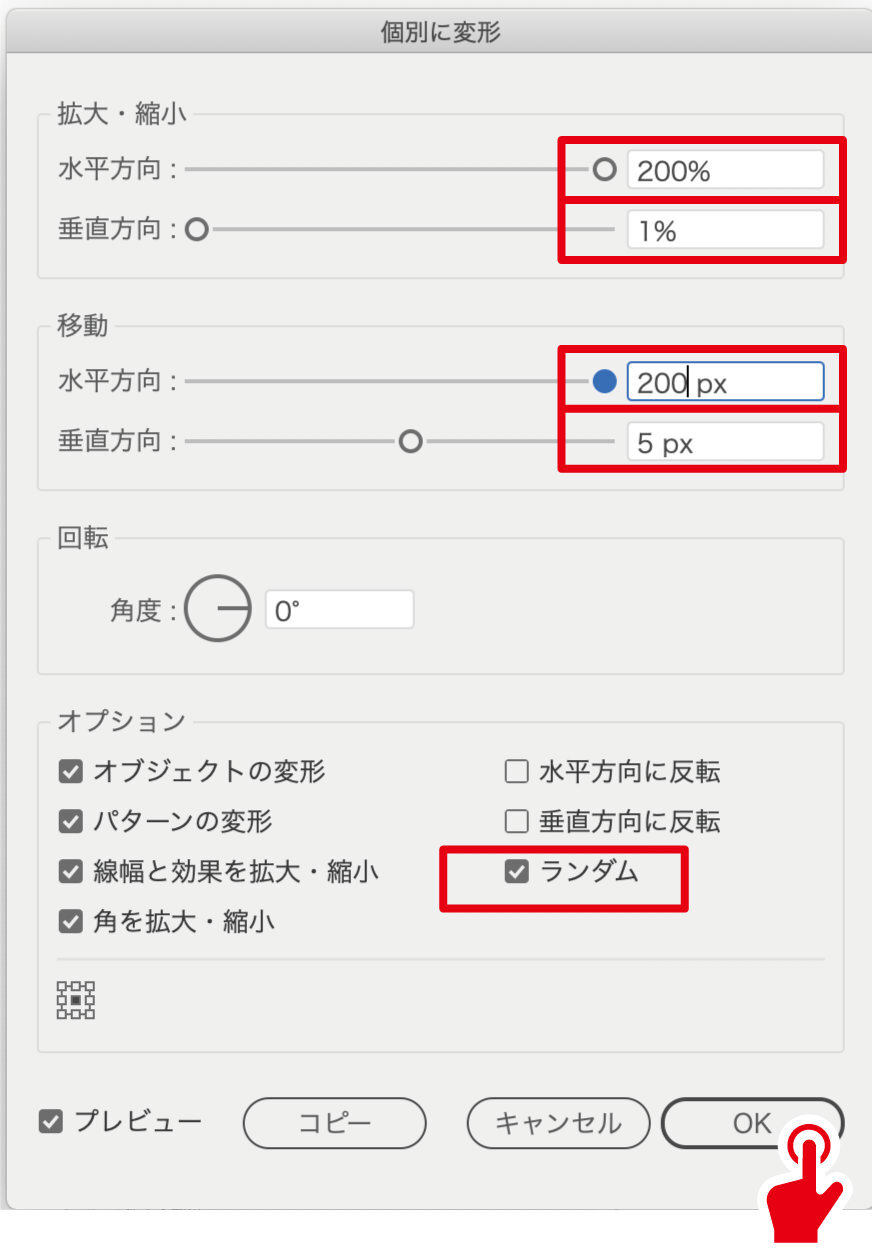Click the キャンセル button

tap(558, 1123)
